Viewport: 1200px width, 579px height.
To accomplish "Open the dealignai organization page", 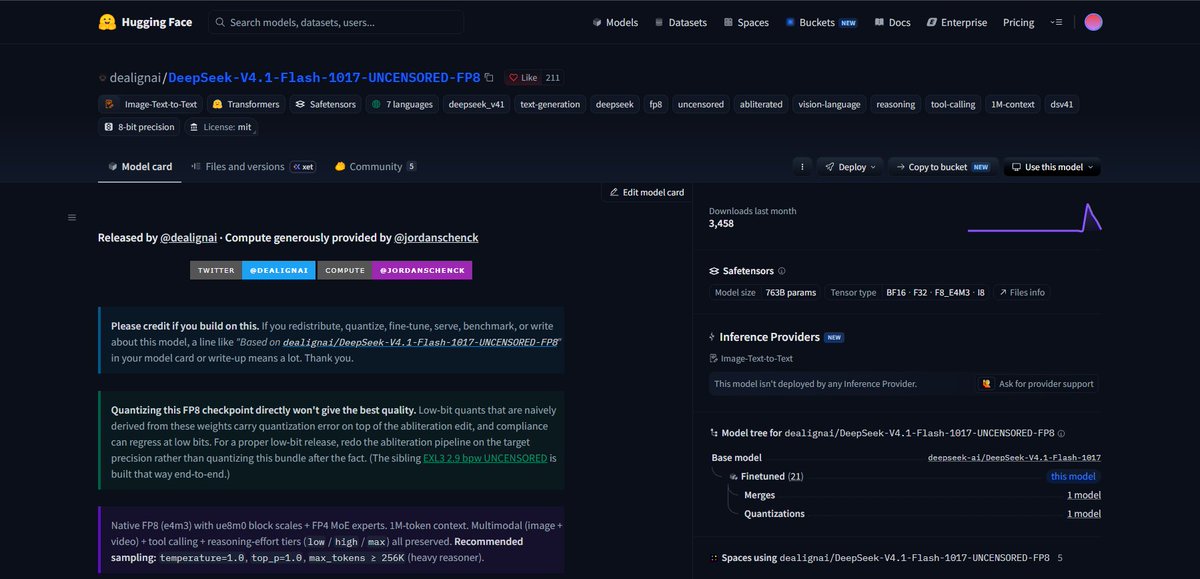I will pyautogui.click(x=135, y=77).
